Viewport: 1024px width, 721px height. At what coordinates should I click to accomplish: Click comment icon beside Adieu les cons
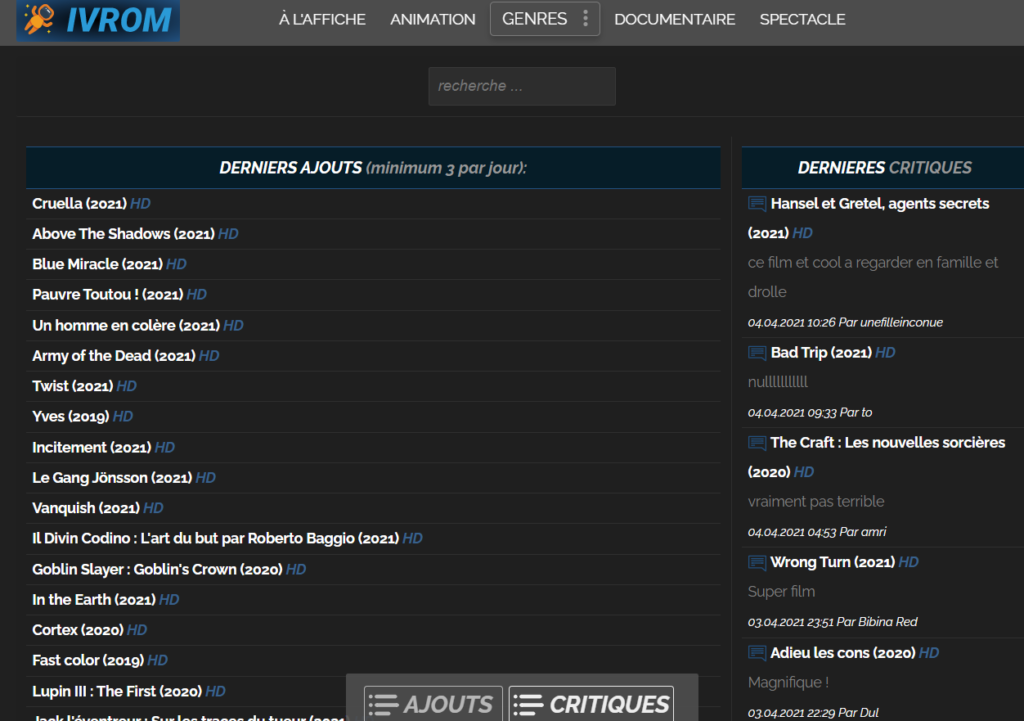point(757,653)
